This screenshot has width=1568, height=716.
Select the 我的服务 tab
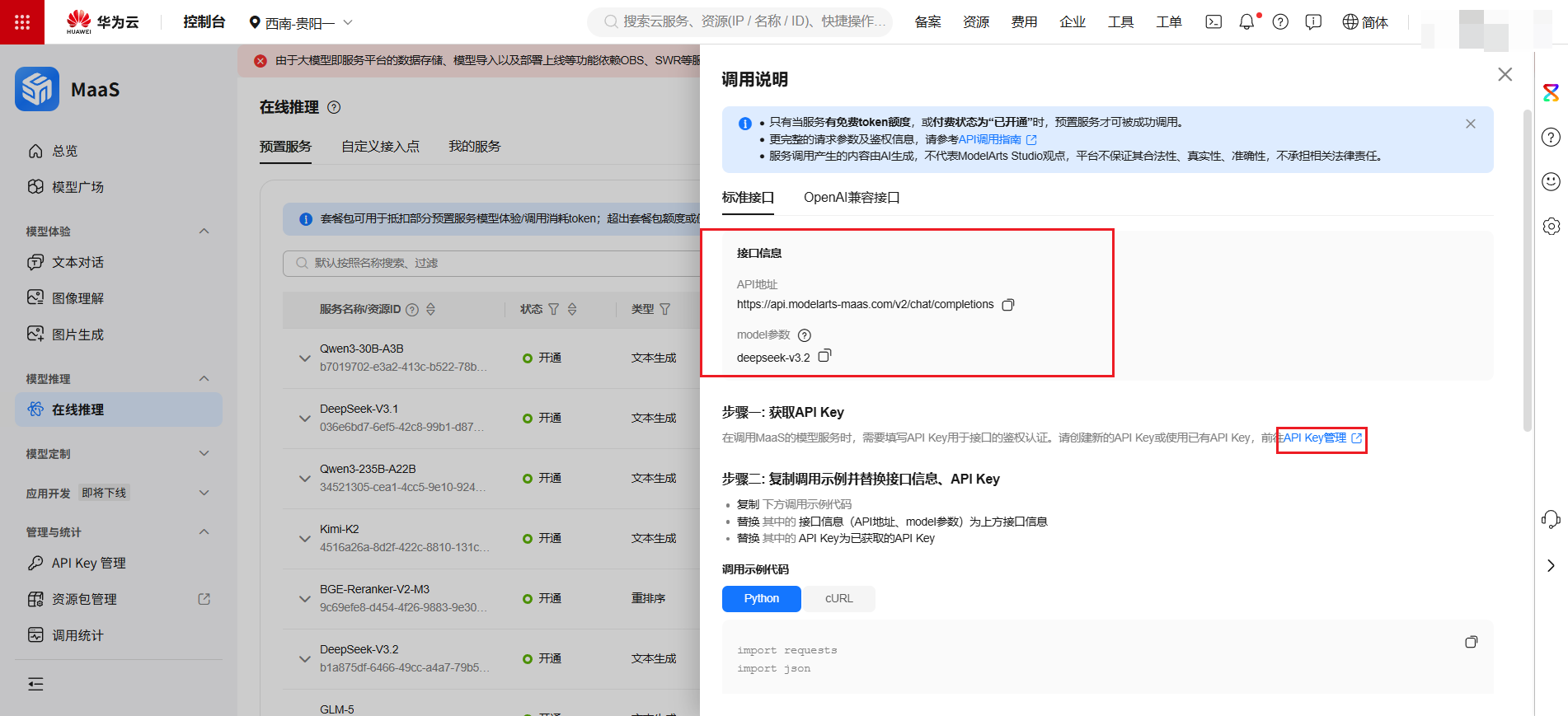point(474,147)
